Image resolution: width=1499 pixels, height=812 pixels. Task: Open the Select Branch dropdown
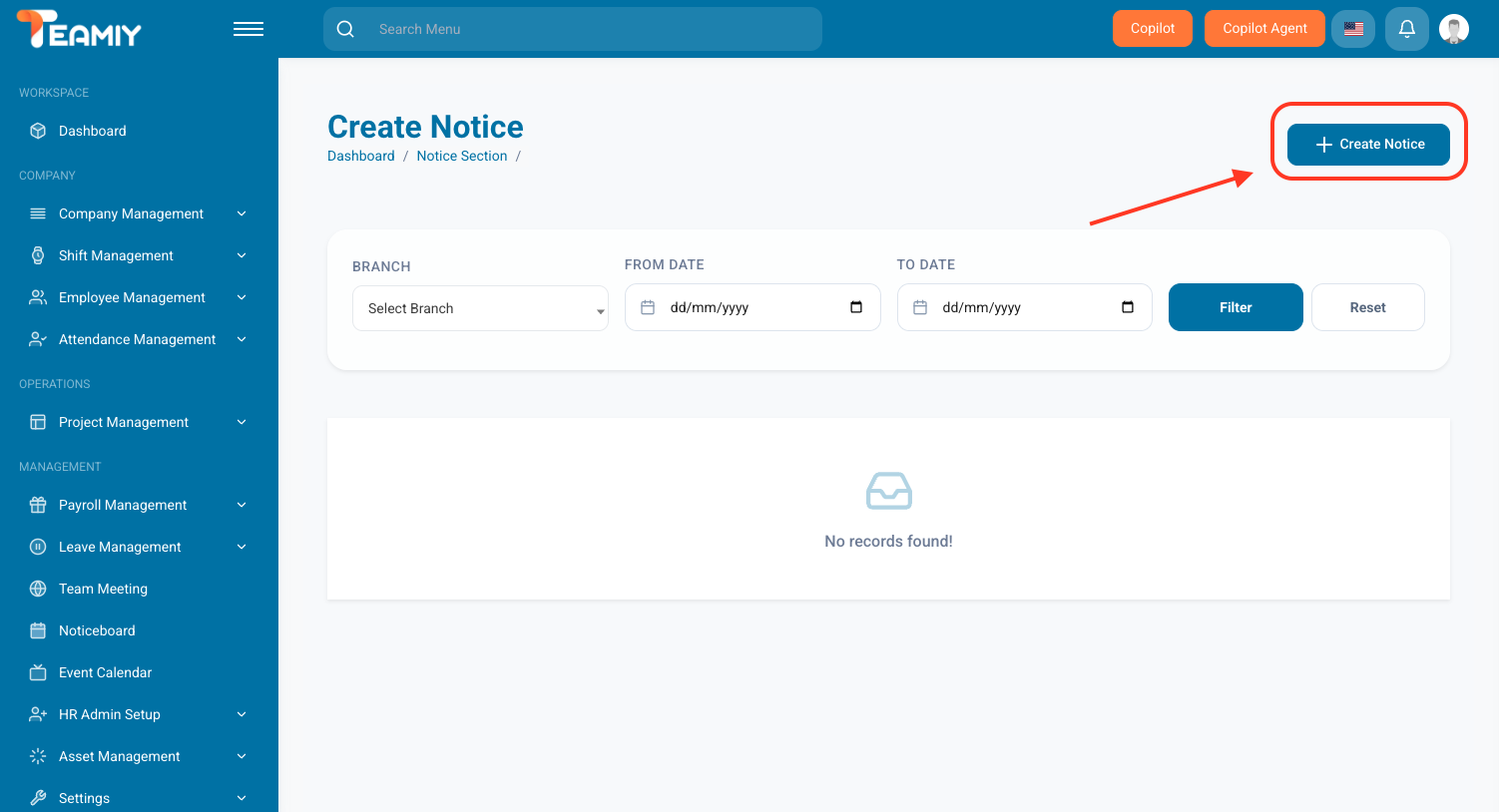coord(480,308)
